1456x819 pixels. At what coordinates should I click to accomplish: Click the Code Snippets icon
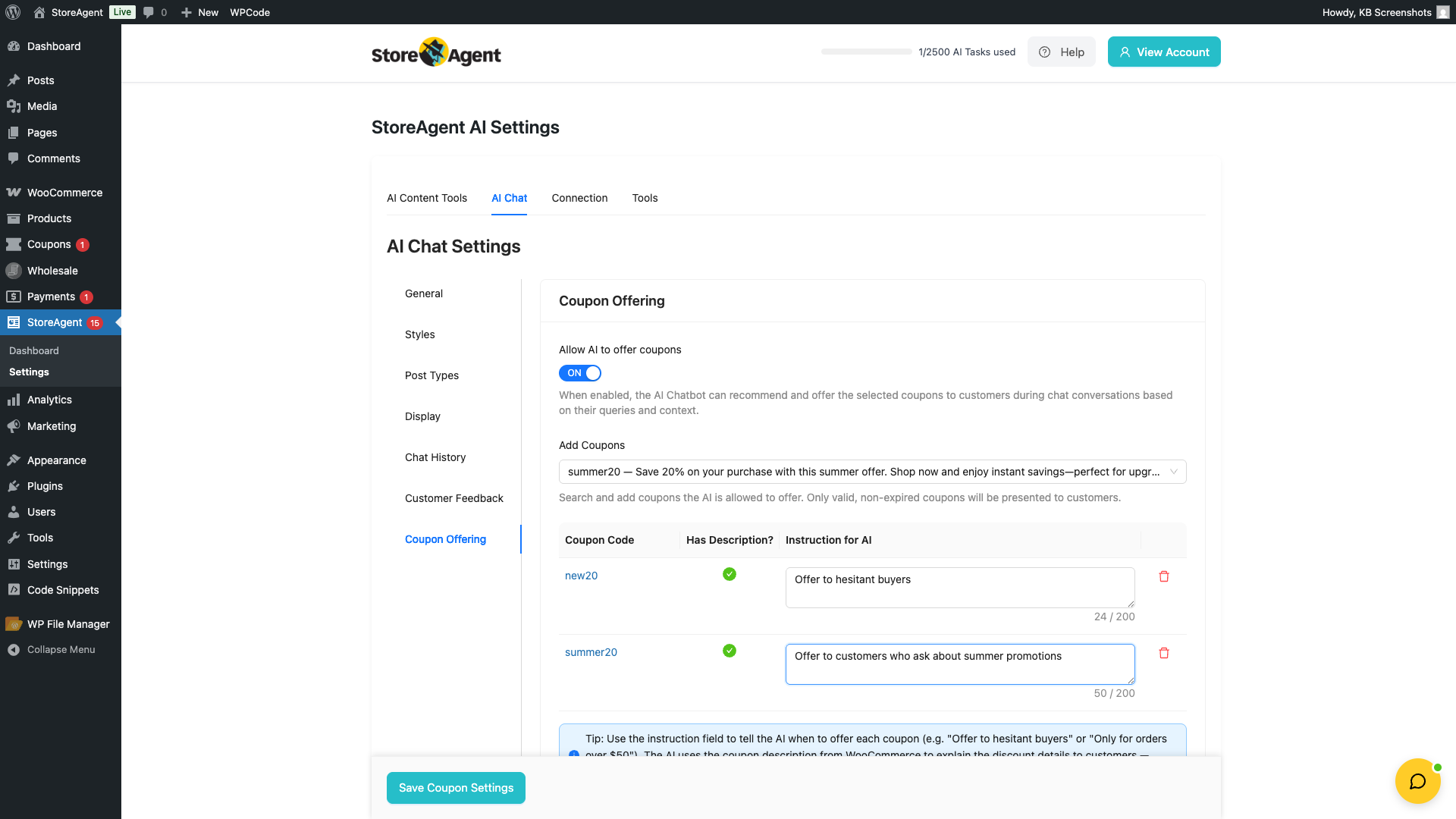(14, 590)
